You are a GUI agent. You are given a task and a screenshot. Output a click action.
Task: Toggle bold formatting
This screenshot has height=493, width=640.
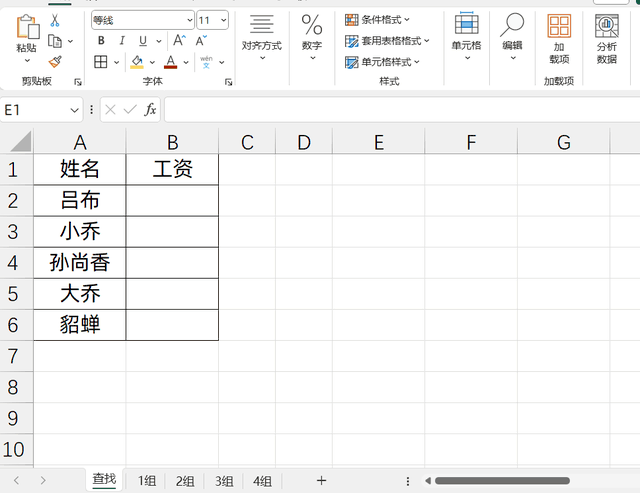101,41
